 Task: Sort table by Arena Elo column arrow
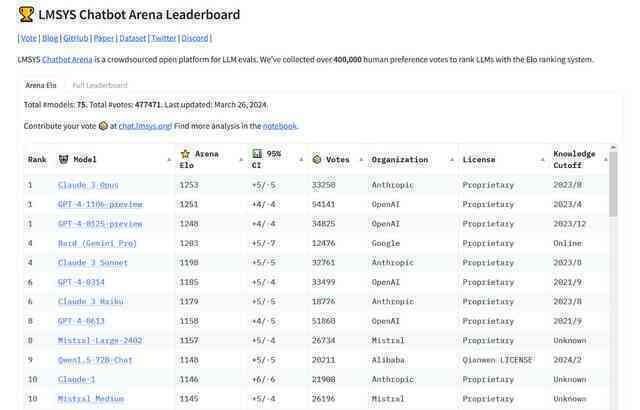click(241, 160)
